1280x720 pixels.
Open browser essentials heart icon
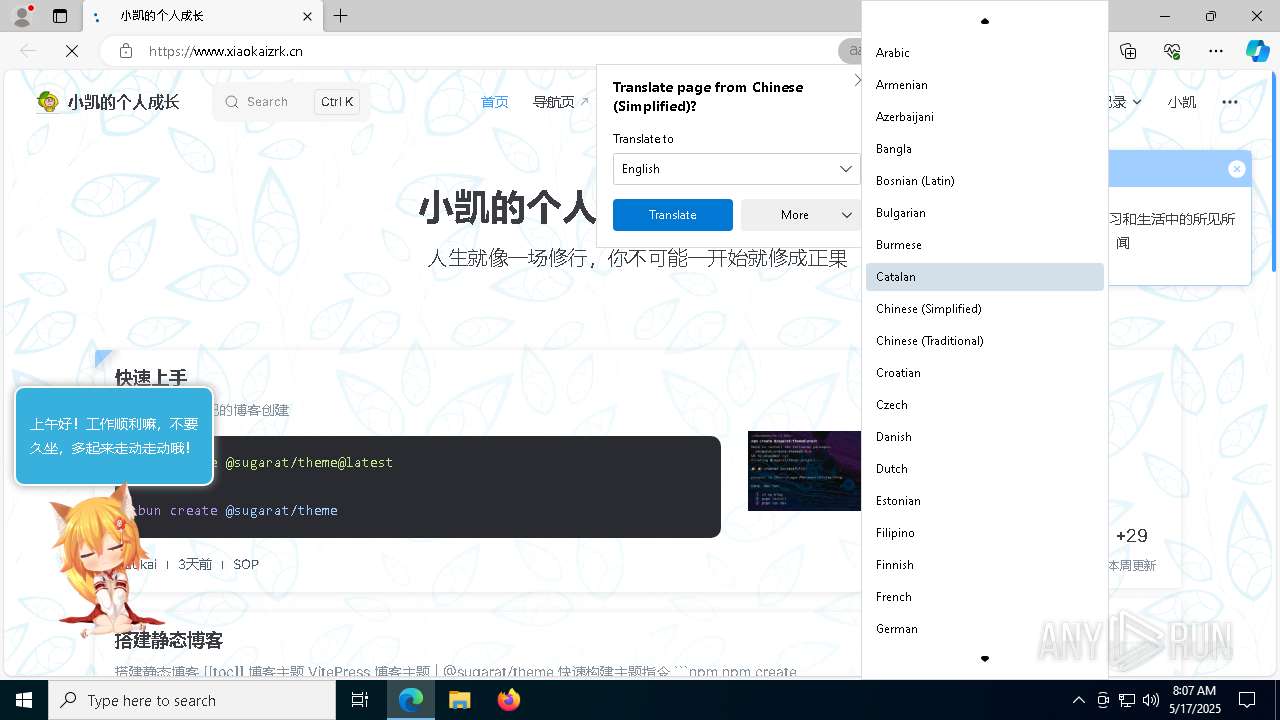pyautogui.click(x=1172, y=51)
